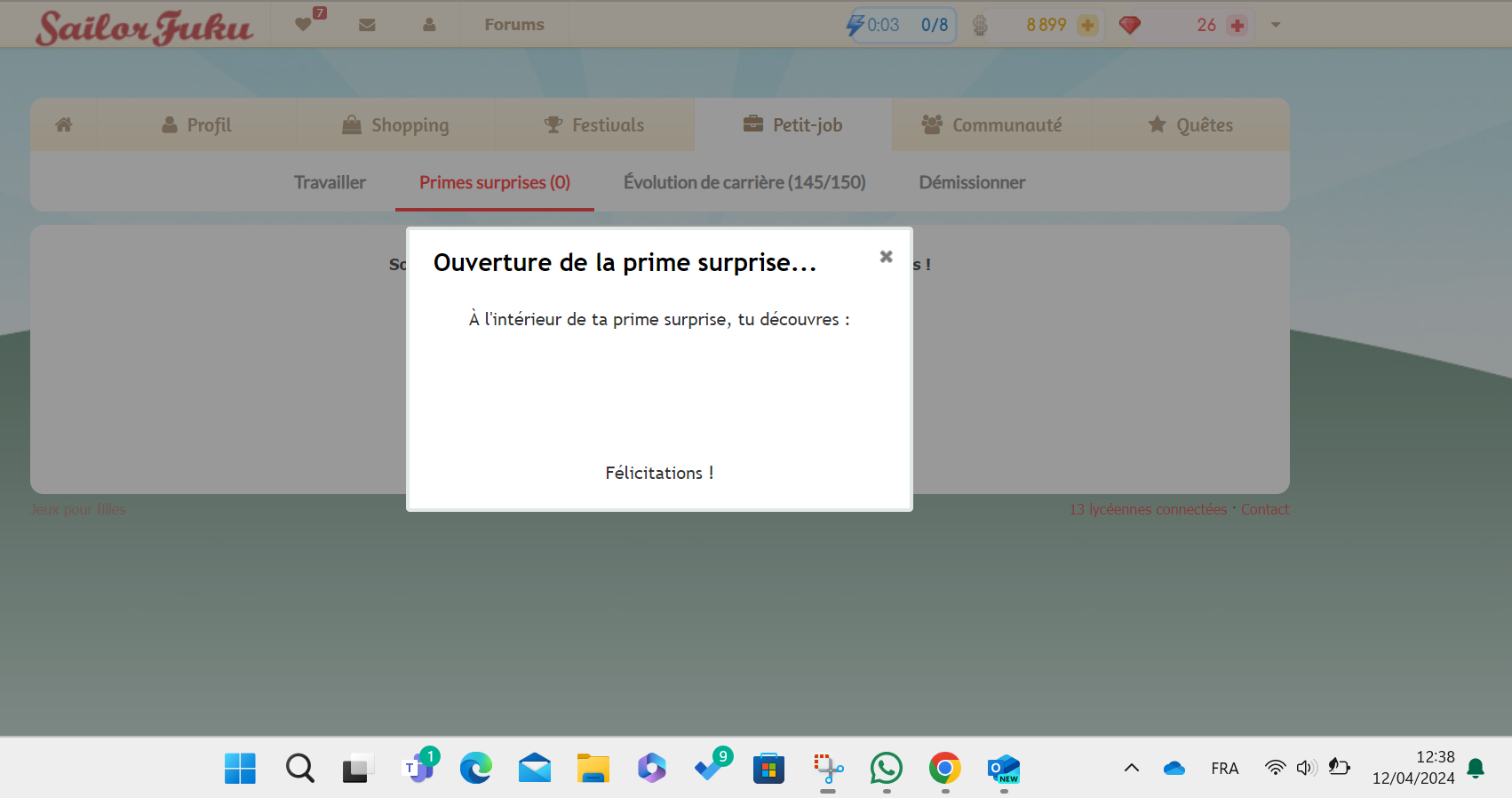Open Wi-Fi network tray icon

(x=1275, y=768)
